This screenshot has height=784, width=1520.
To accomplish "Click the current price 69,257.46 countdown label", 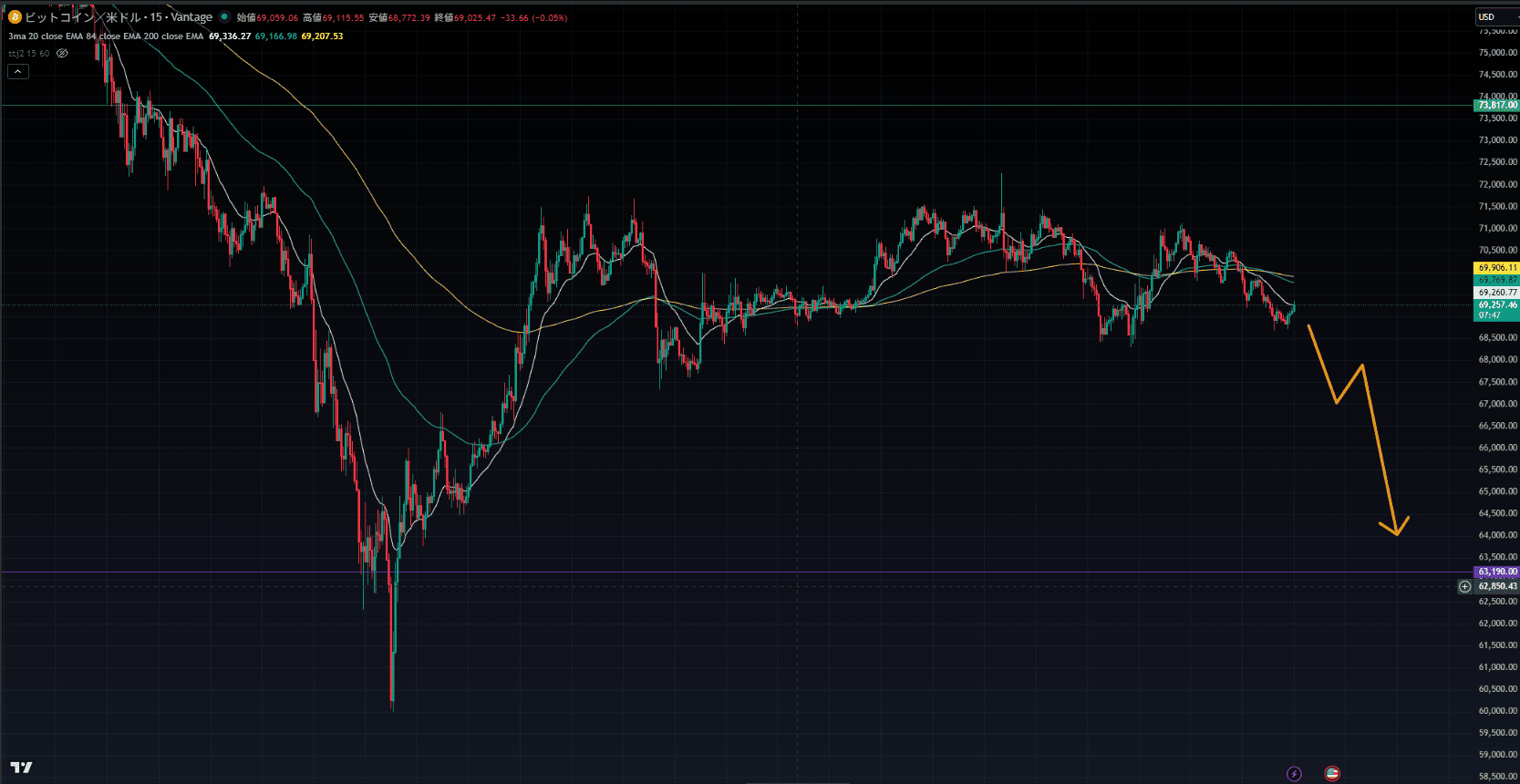I will [1497, 310].
